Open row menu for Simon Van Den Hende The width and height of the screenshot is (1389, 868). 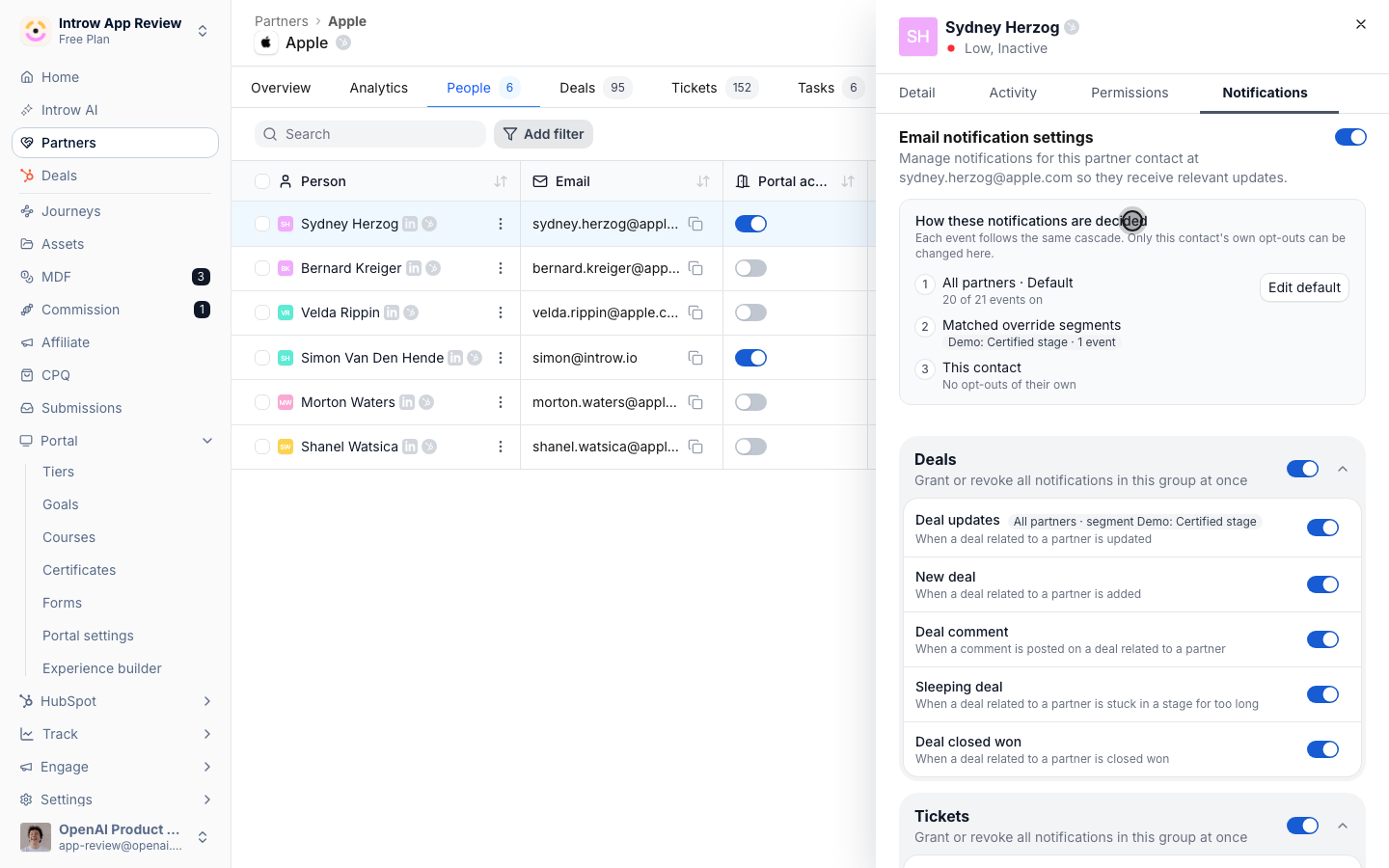(x=501, y=358)
